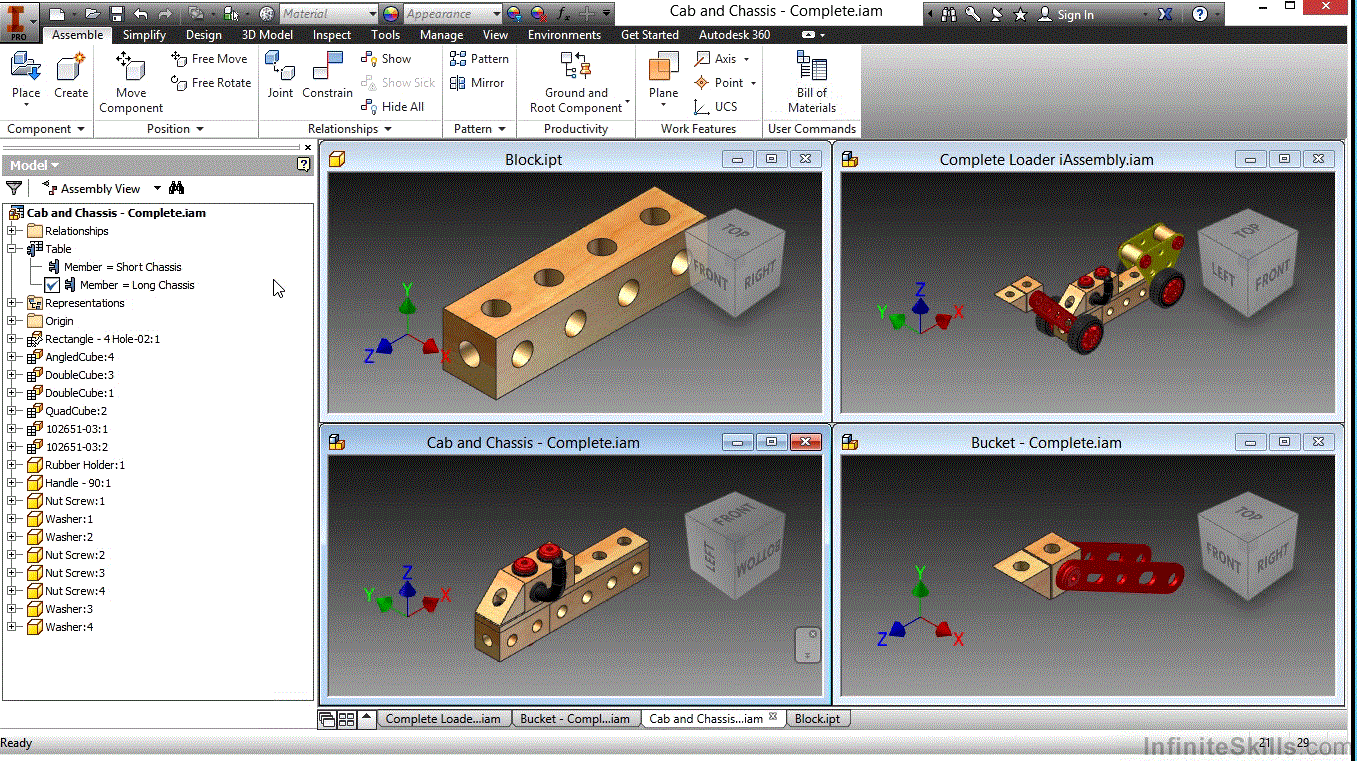
Task: Click Show relationships
Action: point(386,59)
